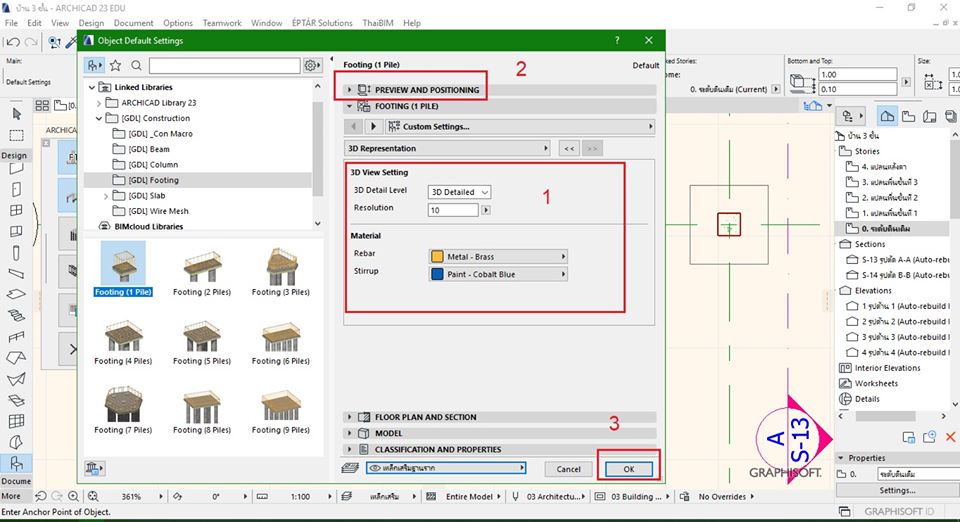Screen dimensions: 960x522
Task: Select the Marquee tool in the toolbox
Action: (17, 135)
